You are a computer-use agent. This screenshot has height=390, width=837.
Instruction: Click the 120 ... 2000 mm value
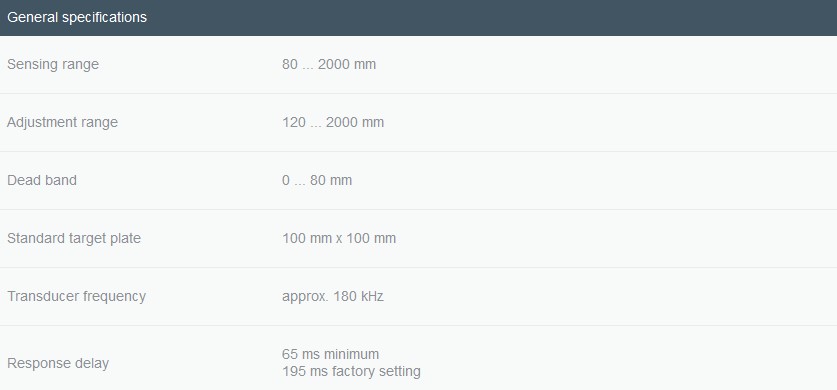click(333, 123)
